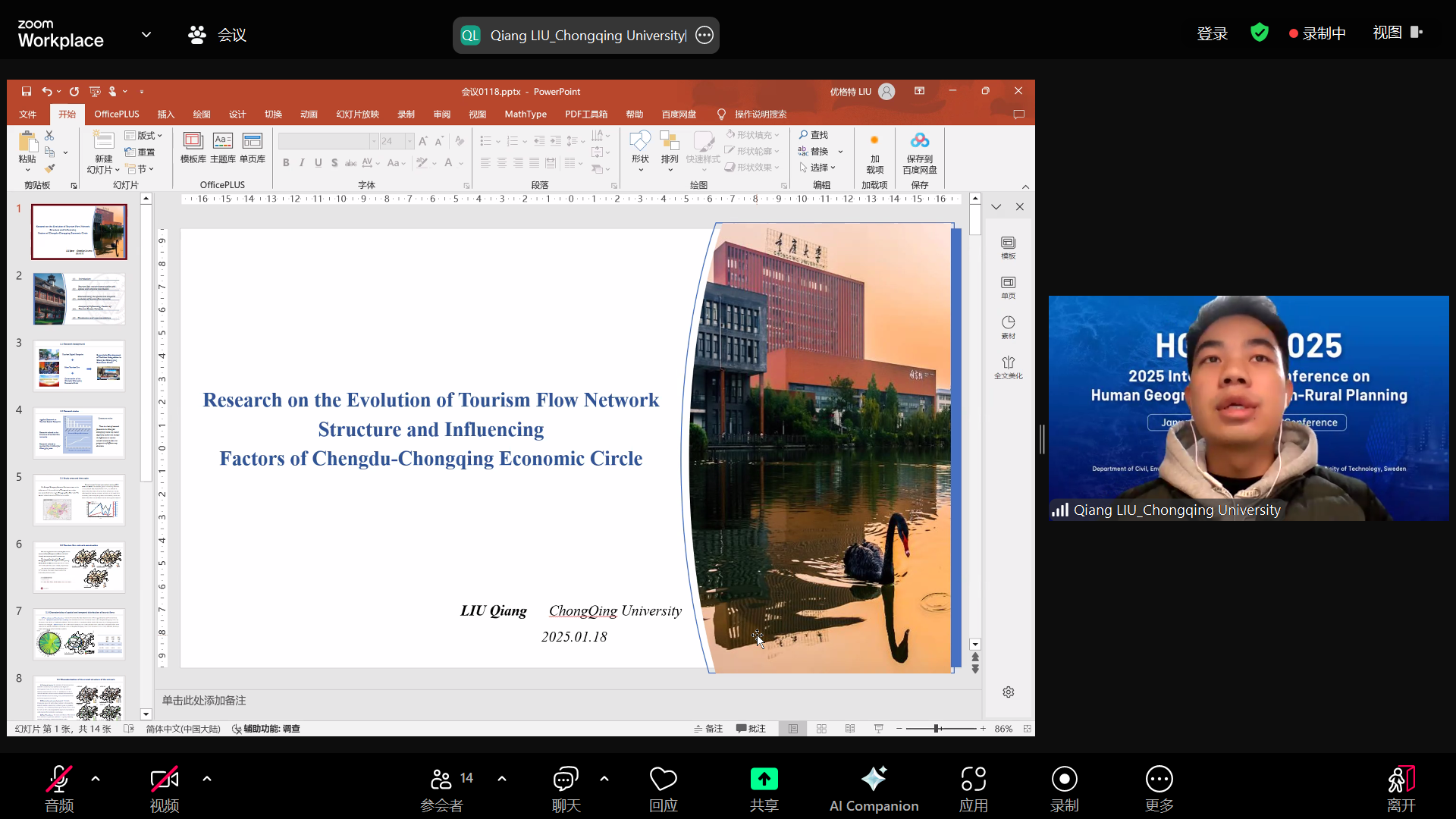Open the 文件 file menu
Image resolution: width=1456 pixels, height=819 pixels.
coord(28,115)
